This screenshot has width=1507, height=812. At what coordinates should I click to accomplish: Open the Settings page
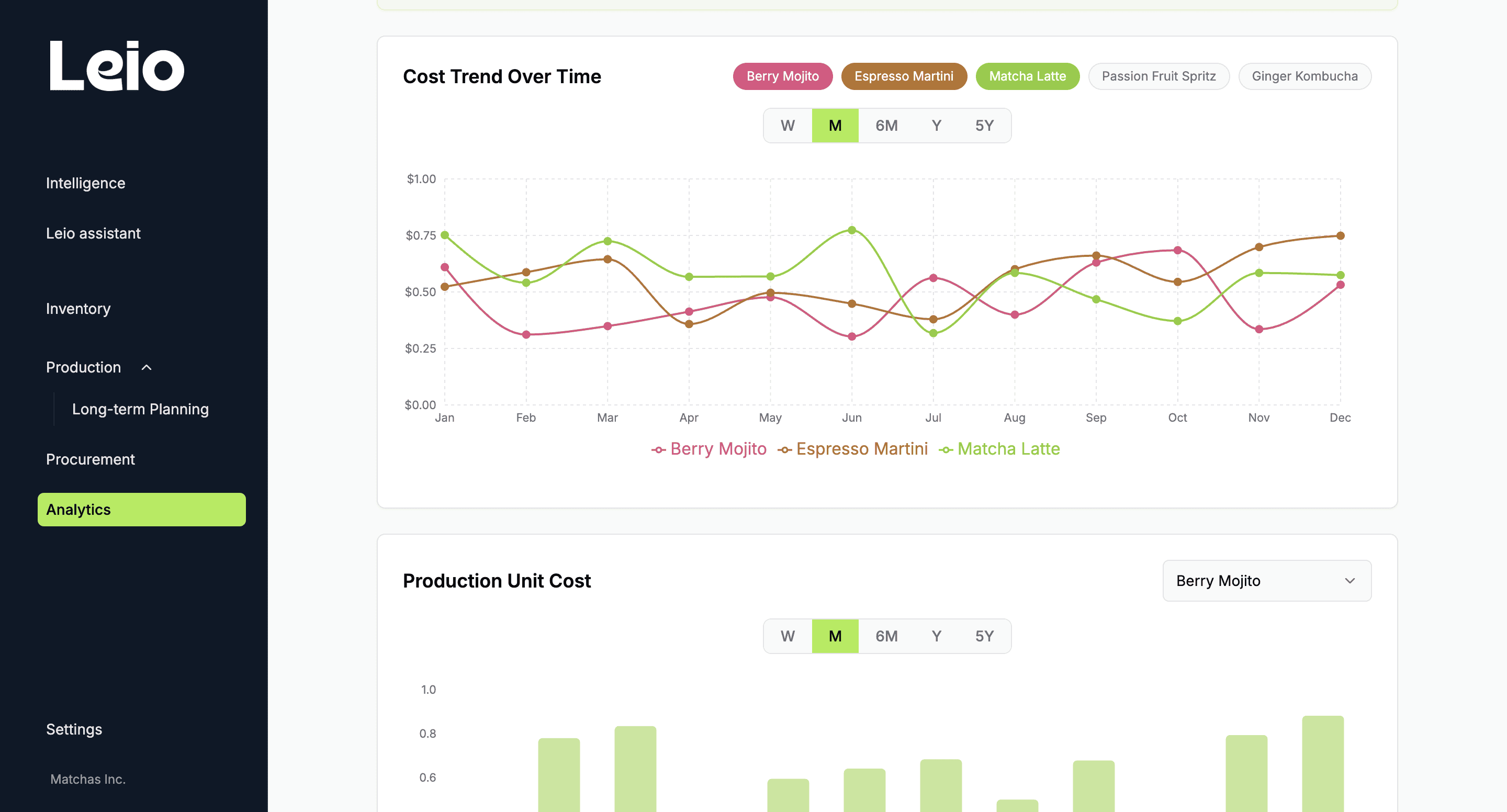tap(74, 729)
